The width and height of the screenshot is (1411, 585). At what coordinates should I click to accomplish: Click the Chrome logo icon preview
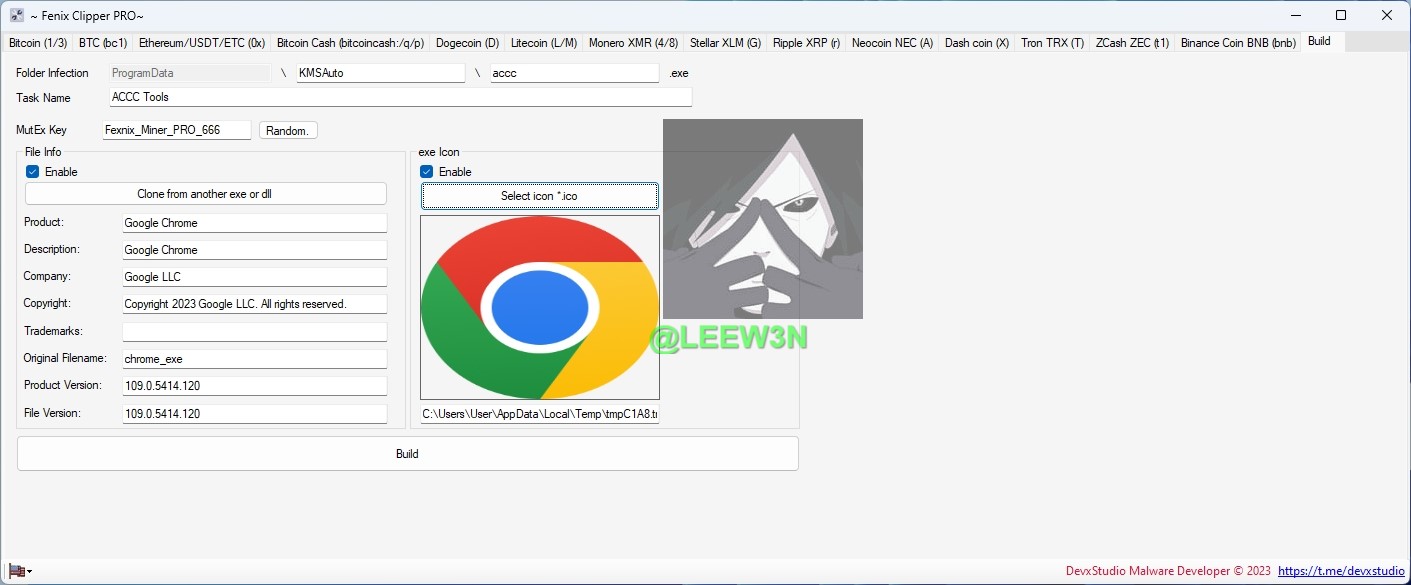539,306
